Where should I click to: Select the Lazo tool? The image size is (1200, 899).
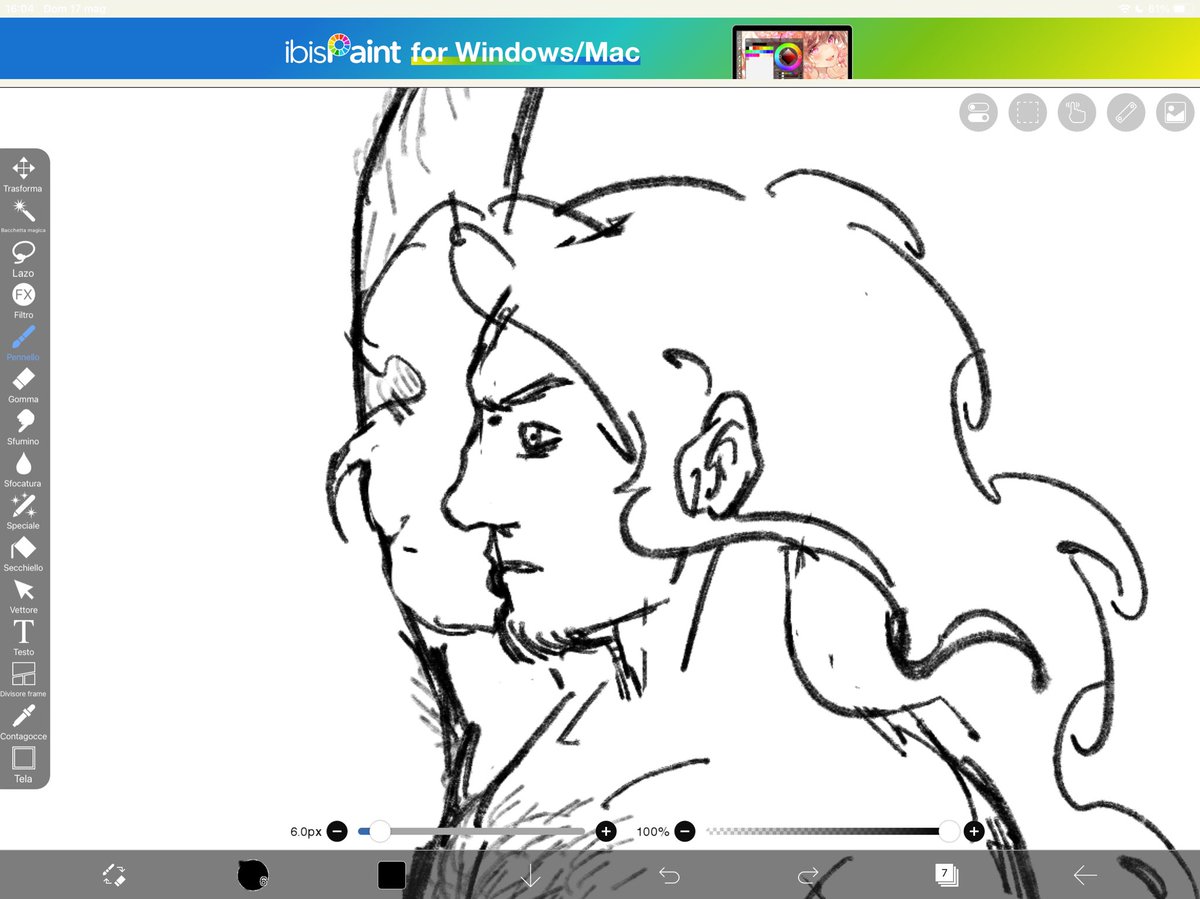(23, 259)
